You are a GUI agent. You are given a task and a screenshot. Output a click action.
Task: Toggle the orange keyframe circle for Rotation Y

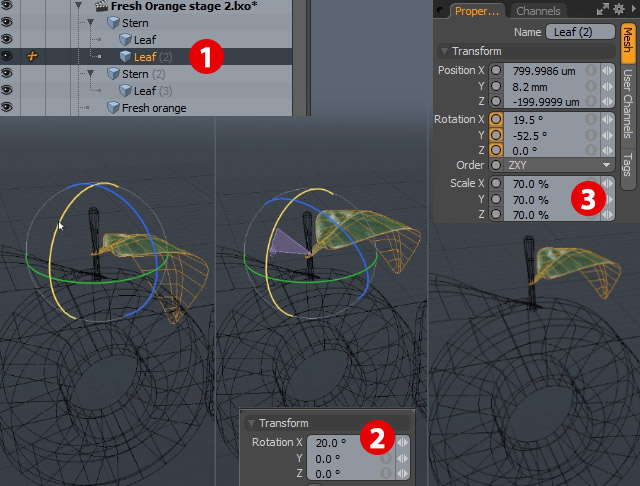point(496,135)
